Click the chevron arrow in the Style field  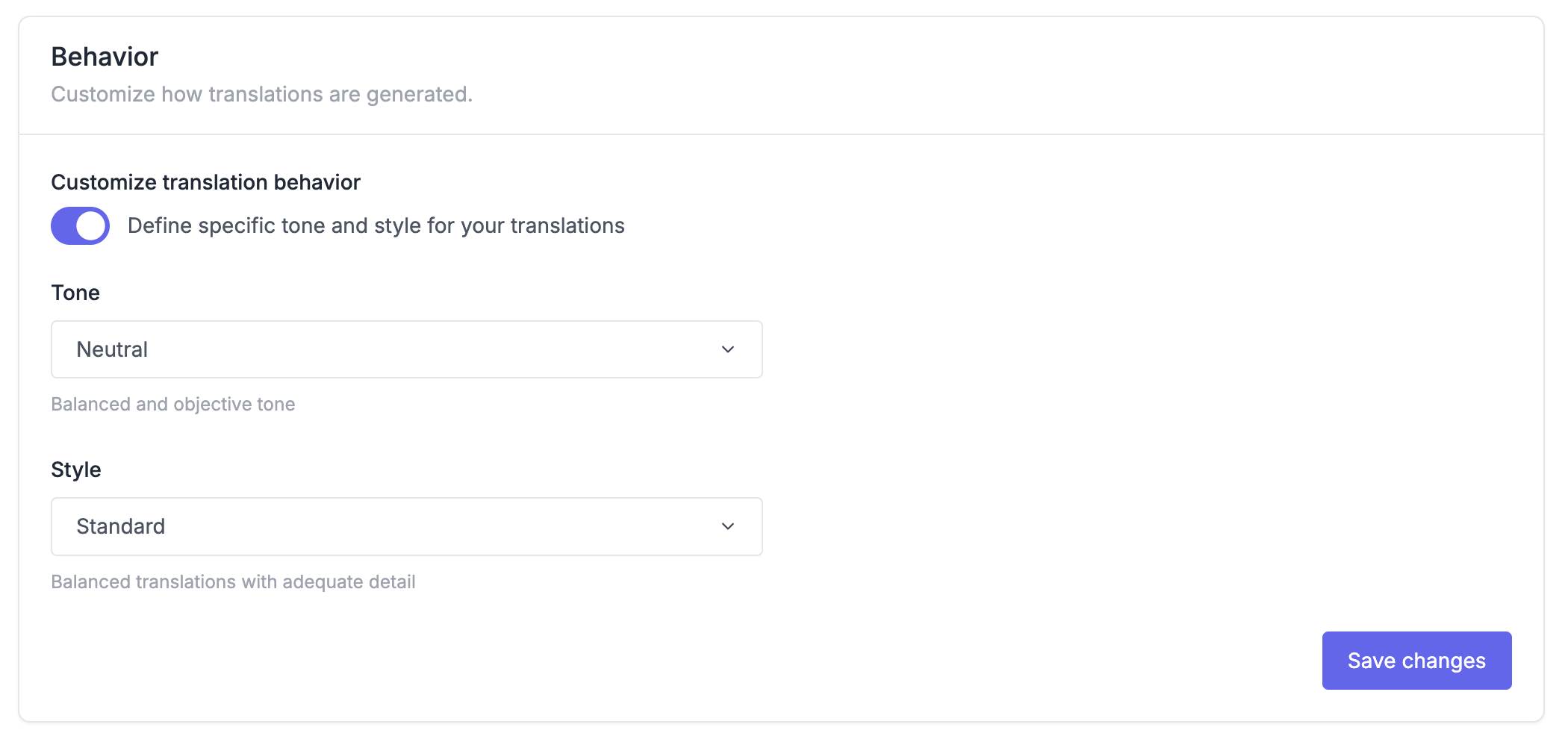point(728,526)
